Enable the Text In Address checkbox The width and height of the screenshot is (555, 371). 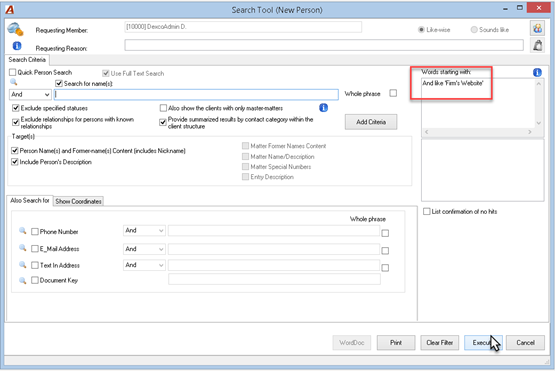pyautogui.click(x=35, y=265)
